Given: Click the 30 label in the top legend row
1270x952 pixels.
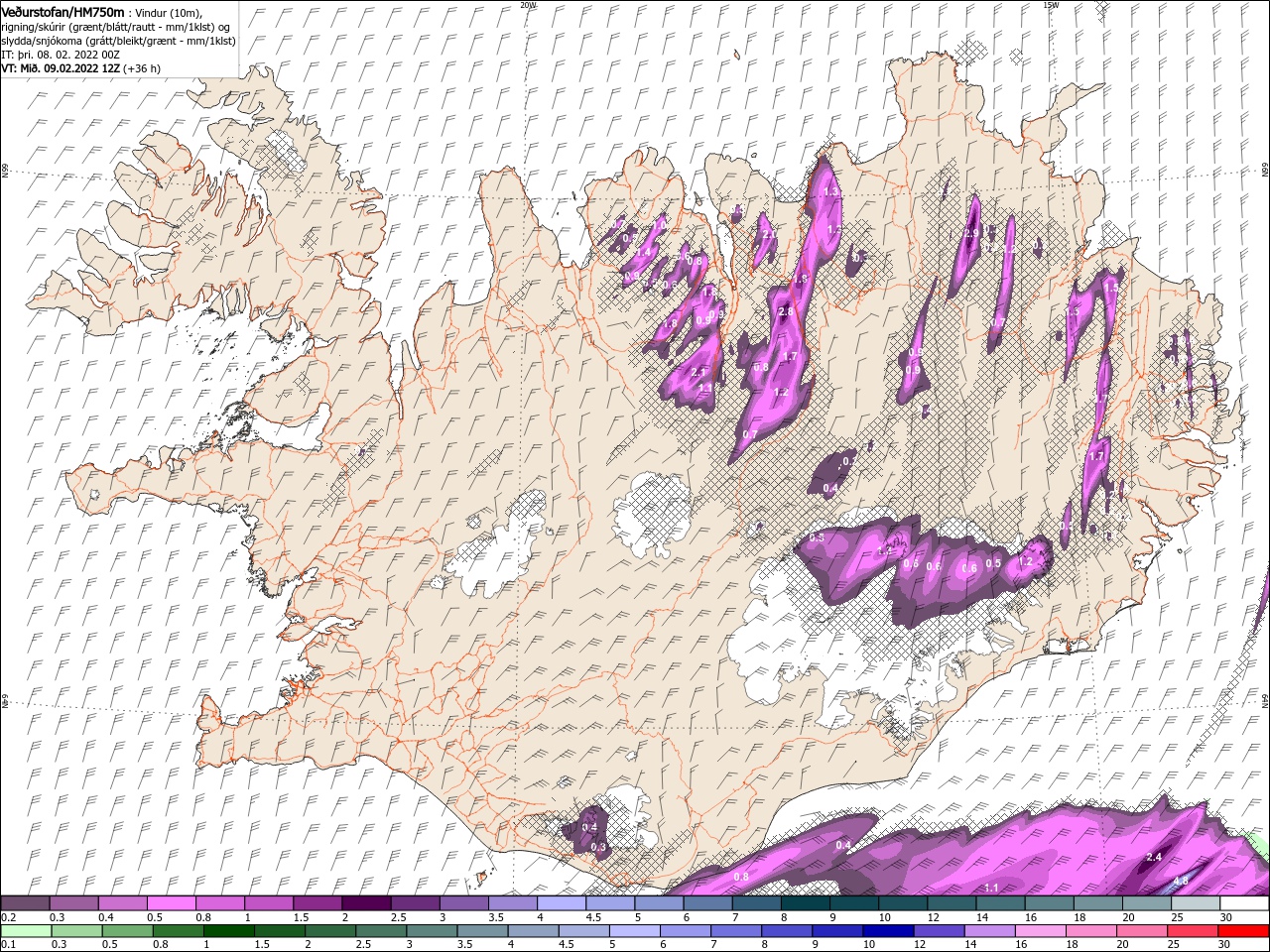Looking at the screenshot, I should pyautogui.click(x=1226, y=917).
